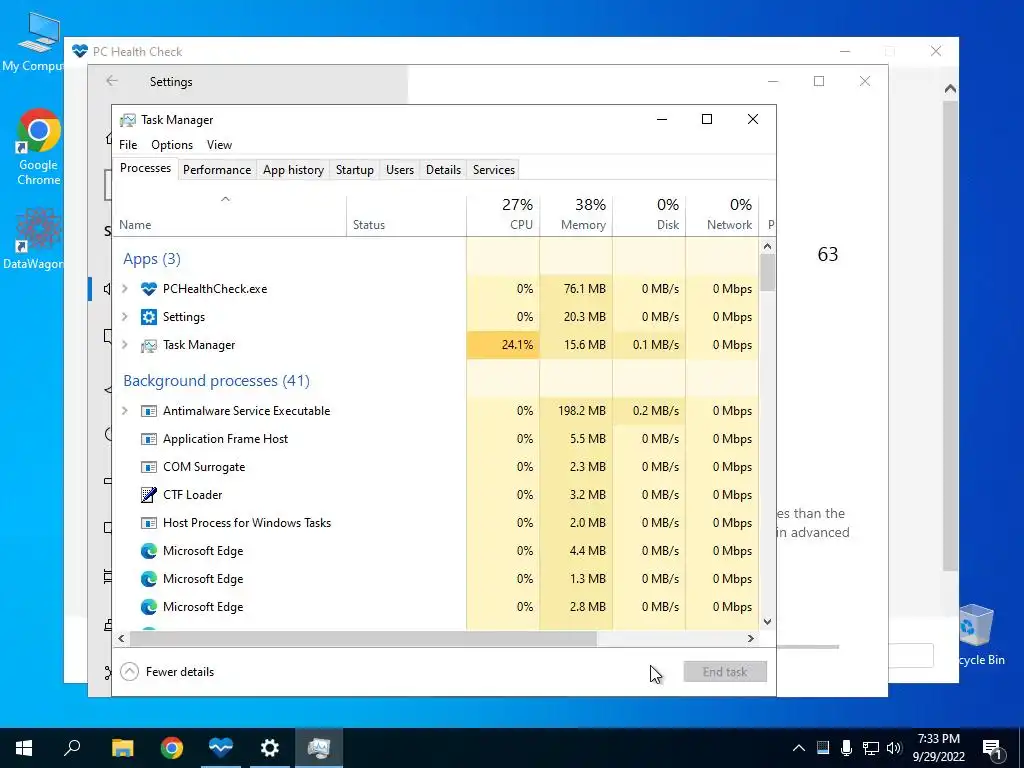Click the volume speaker tray icon
This screenshot has height=768, width=1024.
coord(894,748)
